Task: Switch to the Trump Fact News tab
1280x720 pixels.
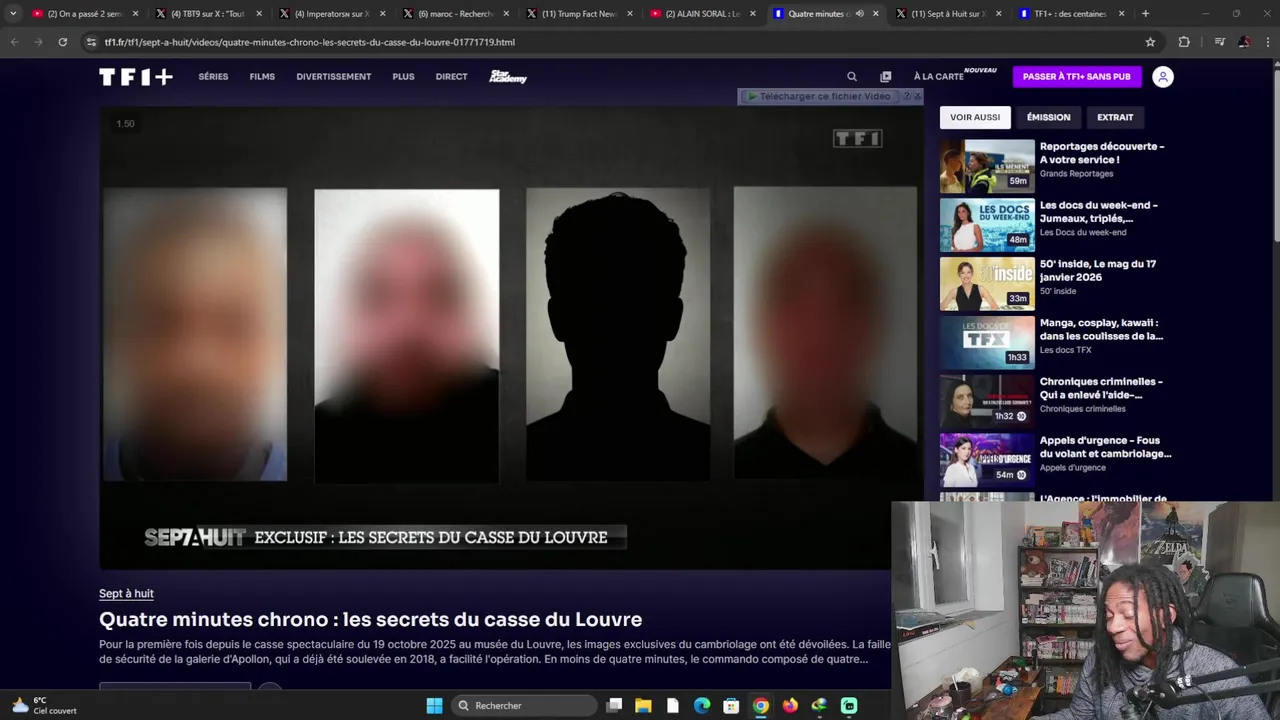Action: click(x=580, y=14)
